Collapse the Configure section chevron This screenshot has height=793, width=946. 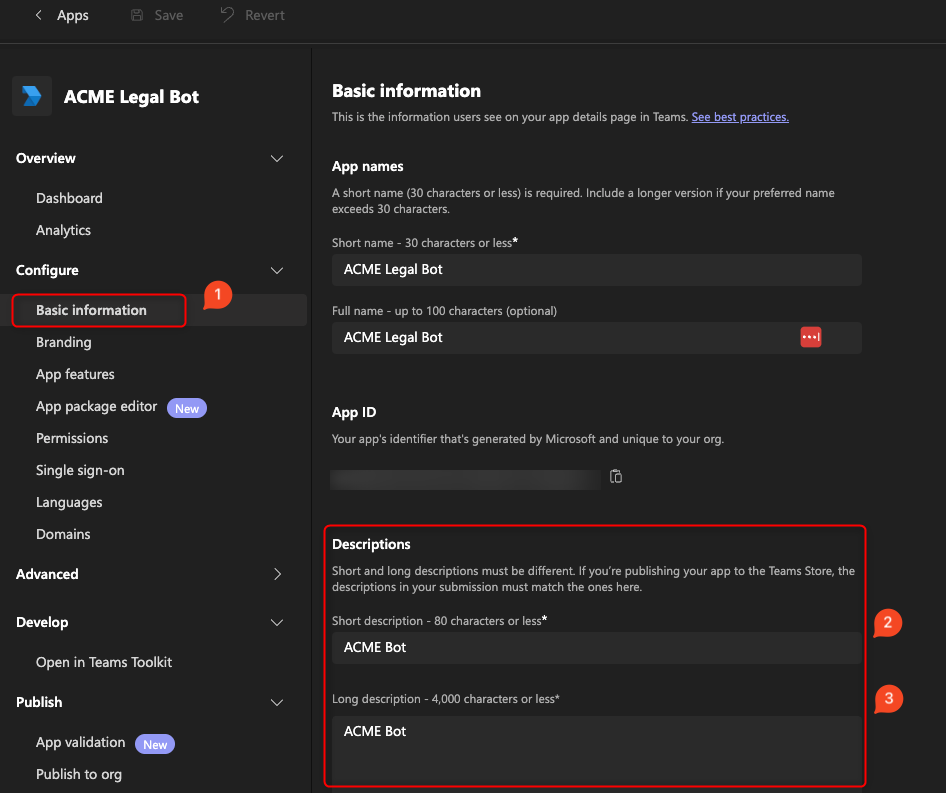277,270
